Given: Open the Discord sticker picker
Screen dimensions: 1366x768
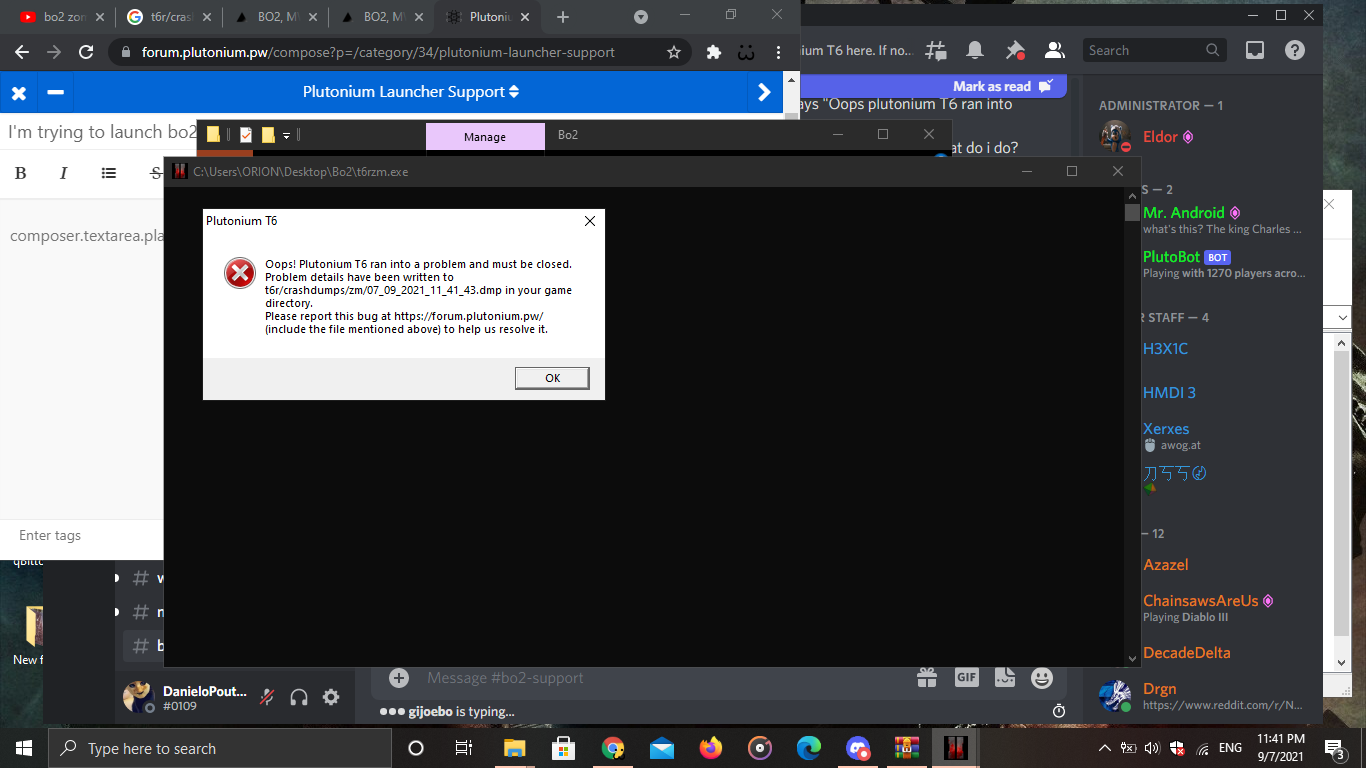Looking at the screenshot, I should tap(1004, 678).
